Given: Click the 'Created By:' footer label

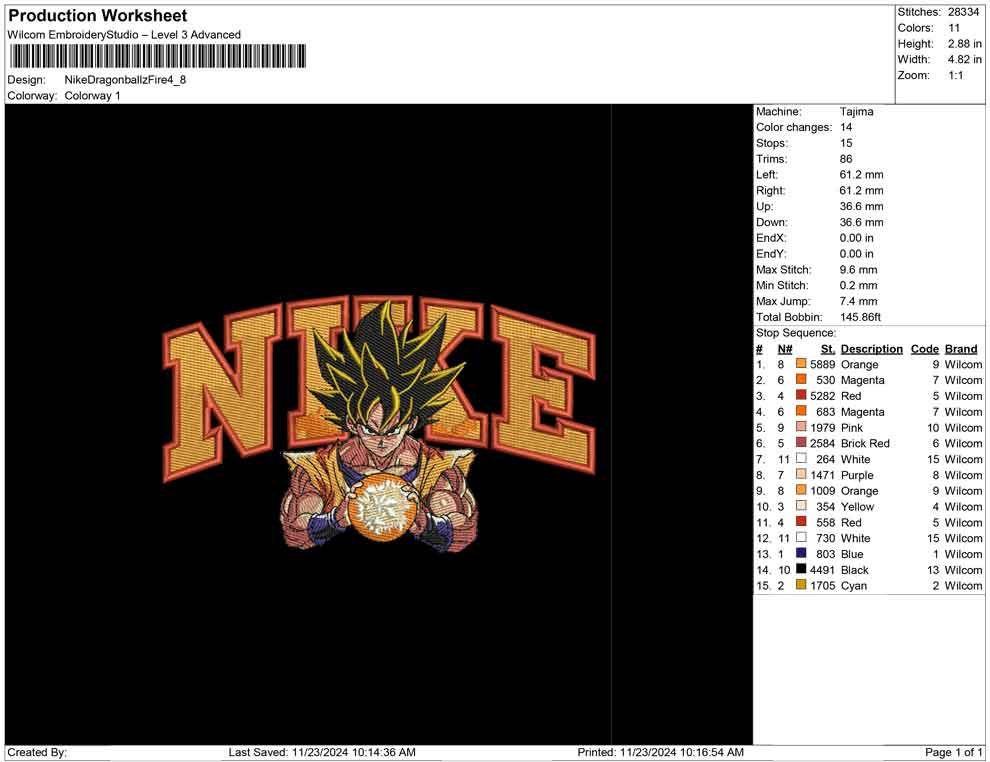Looking at the screenshot, I should click(37, 752).
